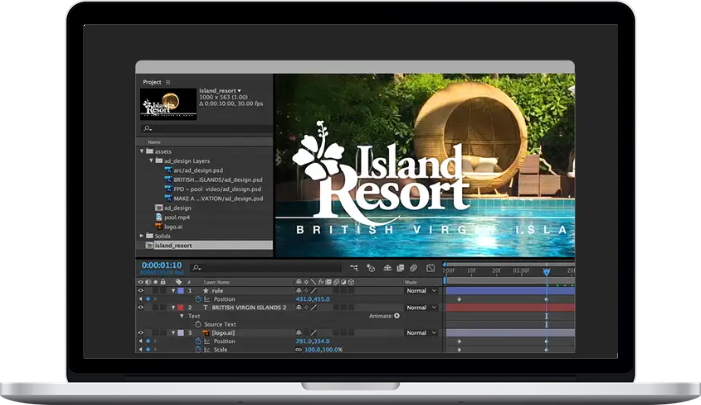The height and width of the screenshot is (405, 701).
Task: Click the graph icon beside rule Position
Action: pos(207,299)
